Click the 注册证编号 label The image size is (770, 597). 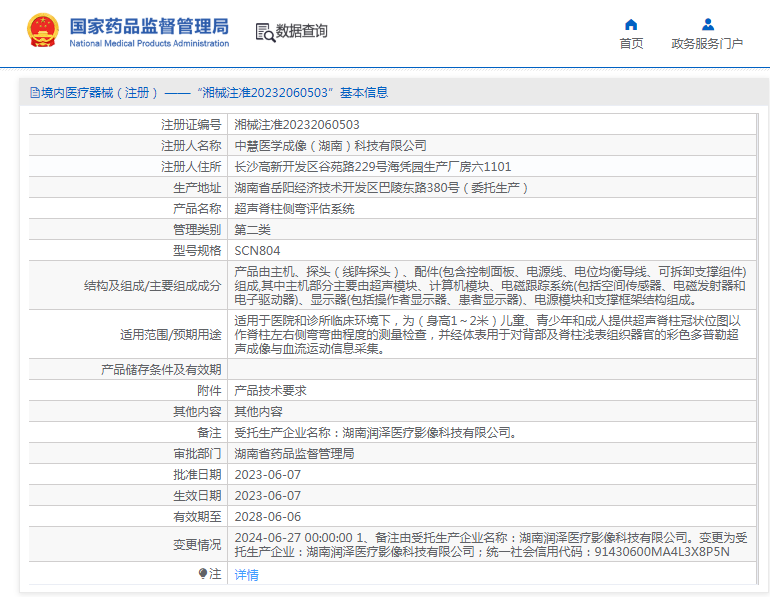click(x=191, y=125)
